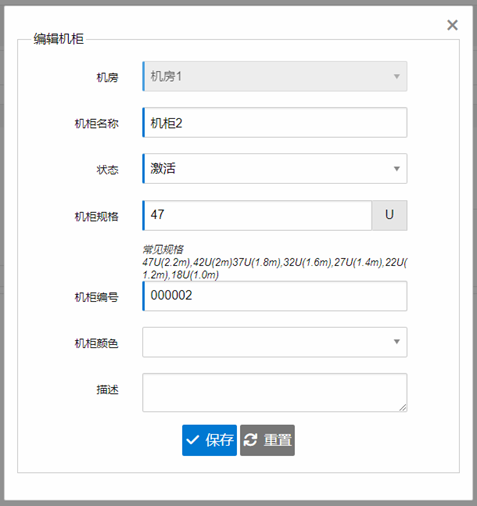Click the 机柜颜色 label
This screenshot has height=506, width=477.
tap(96, 343)
